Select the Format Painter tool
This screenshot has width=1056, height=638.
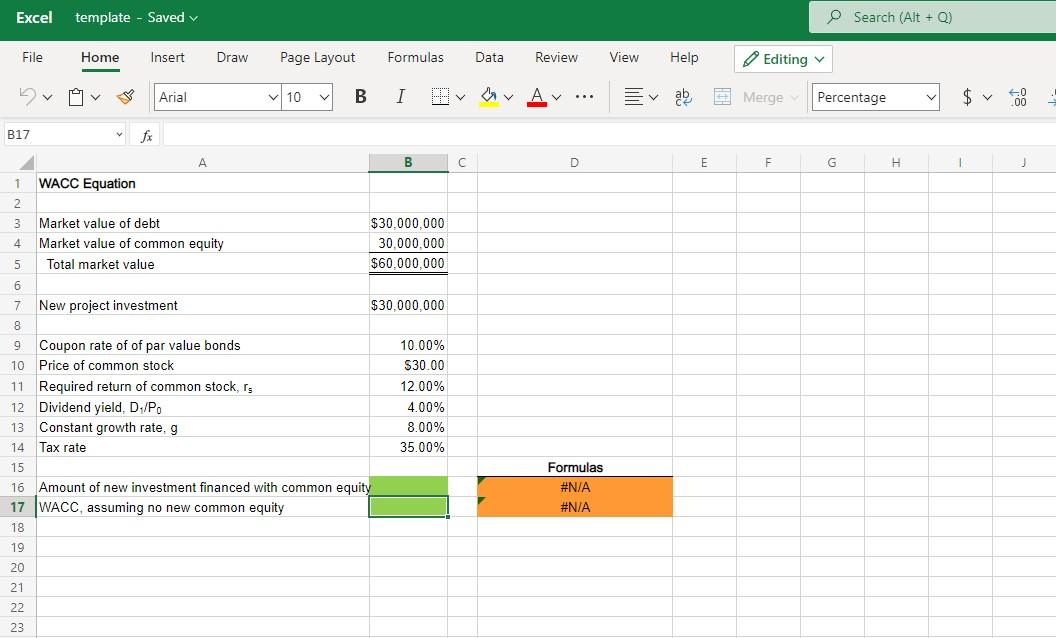(x=124, y=96)
